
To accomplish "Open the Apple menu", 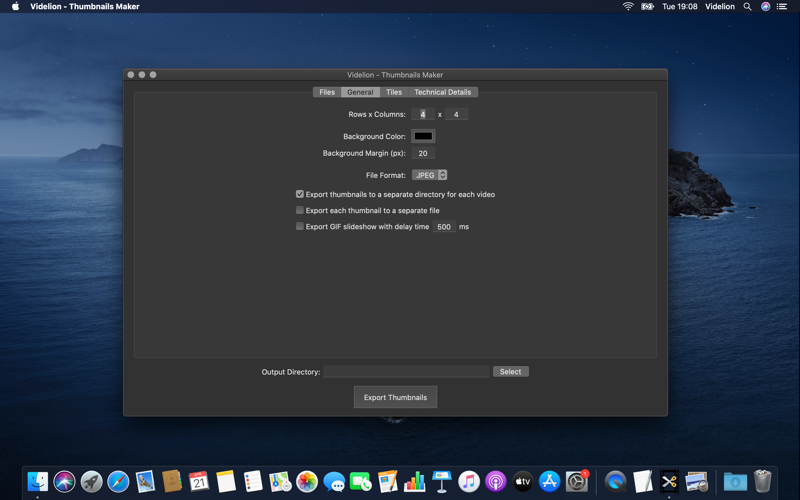I will 16,6.
